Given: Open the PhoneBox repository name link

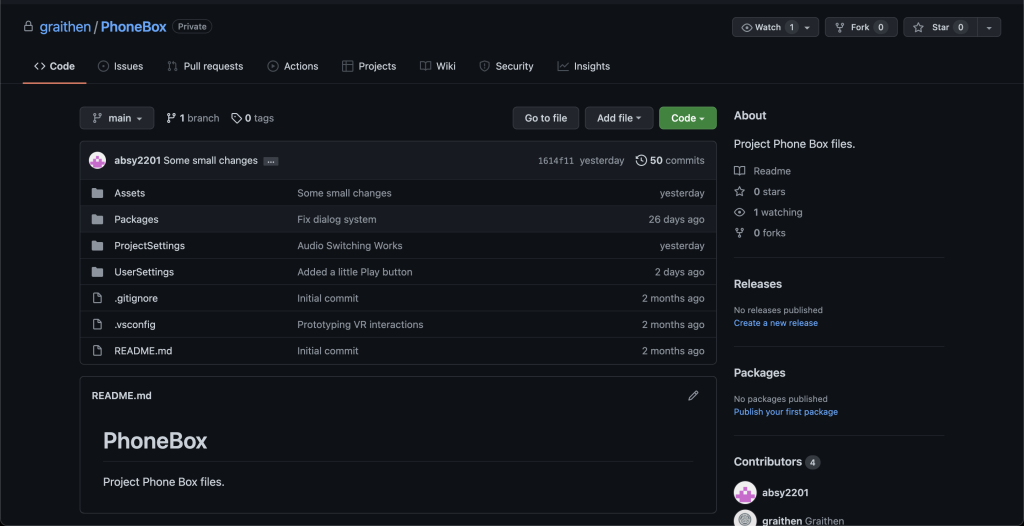Looking at the screenshot, I should (134, 27).
